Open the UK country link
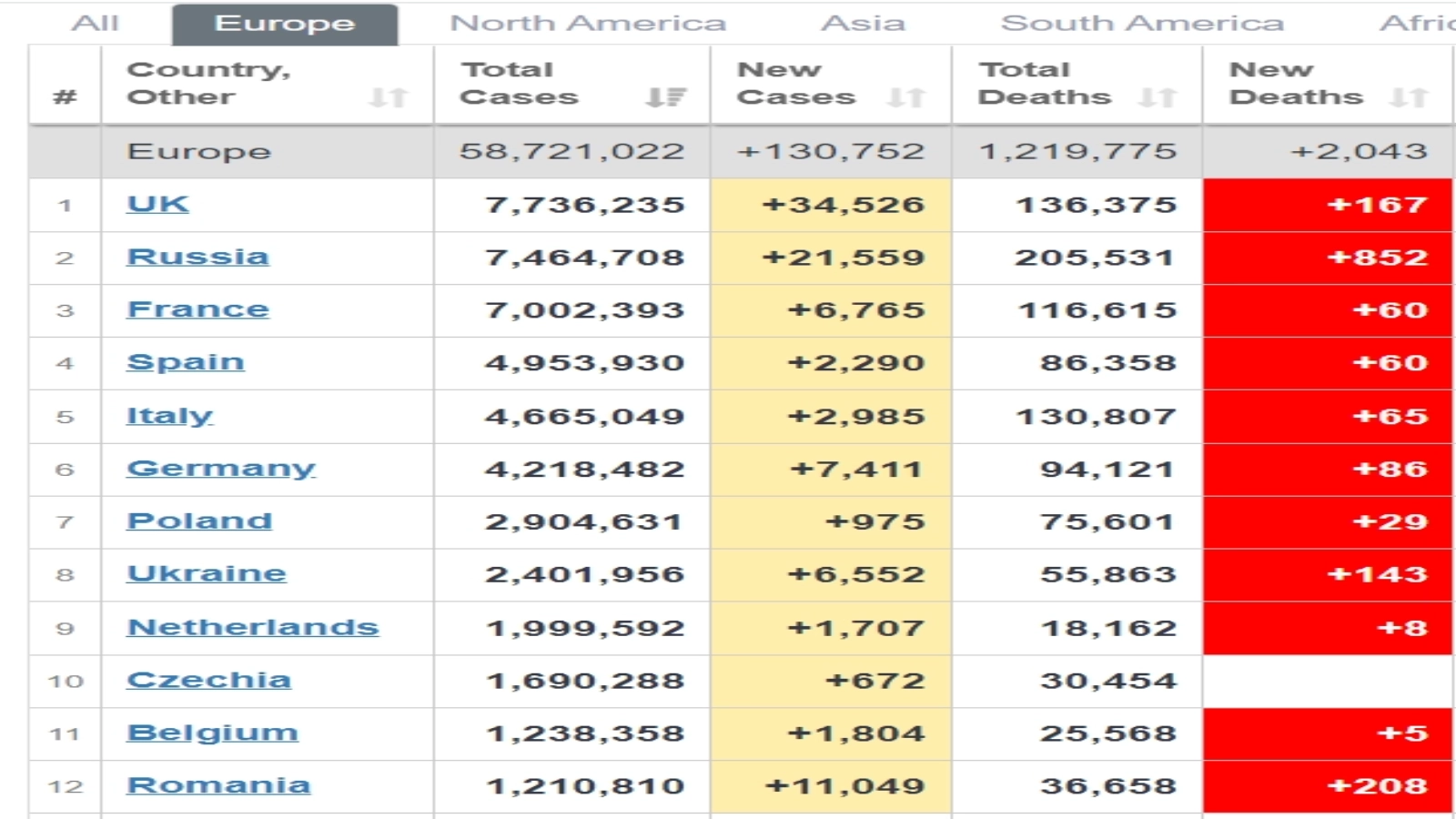Screen dimensions: 1456x819 pos(158,204)
